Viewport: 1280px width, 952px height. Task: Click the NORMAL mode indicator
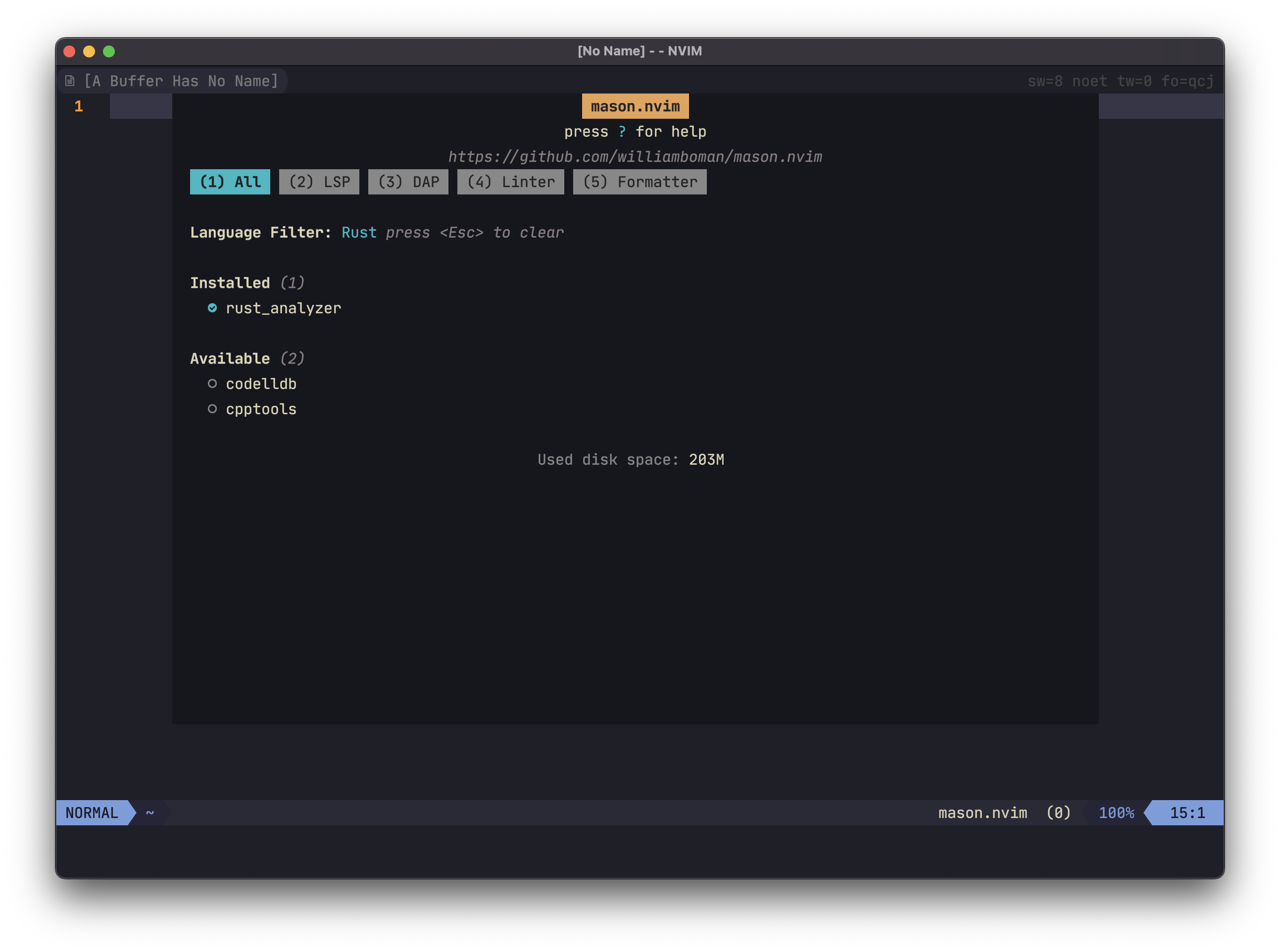pos(92,813)
